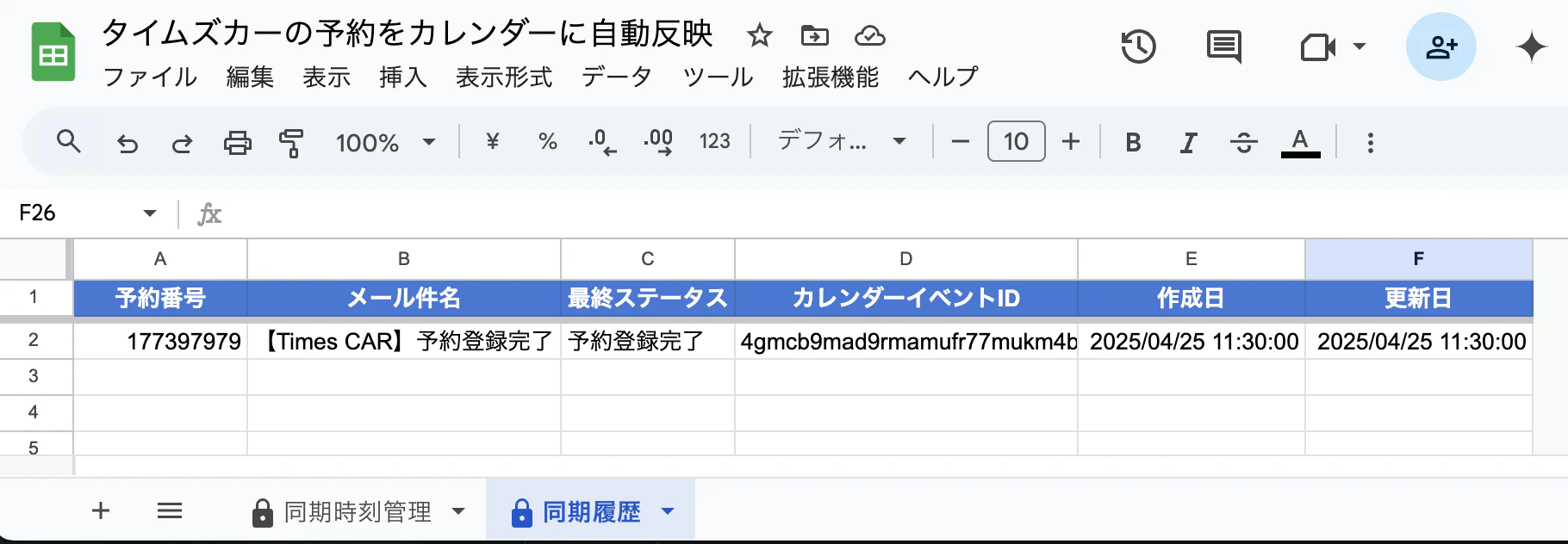Viewport: 1568px width, 544px height.
Task: Open the comments panel icon
Action: click(1223, 46)
